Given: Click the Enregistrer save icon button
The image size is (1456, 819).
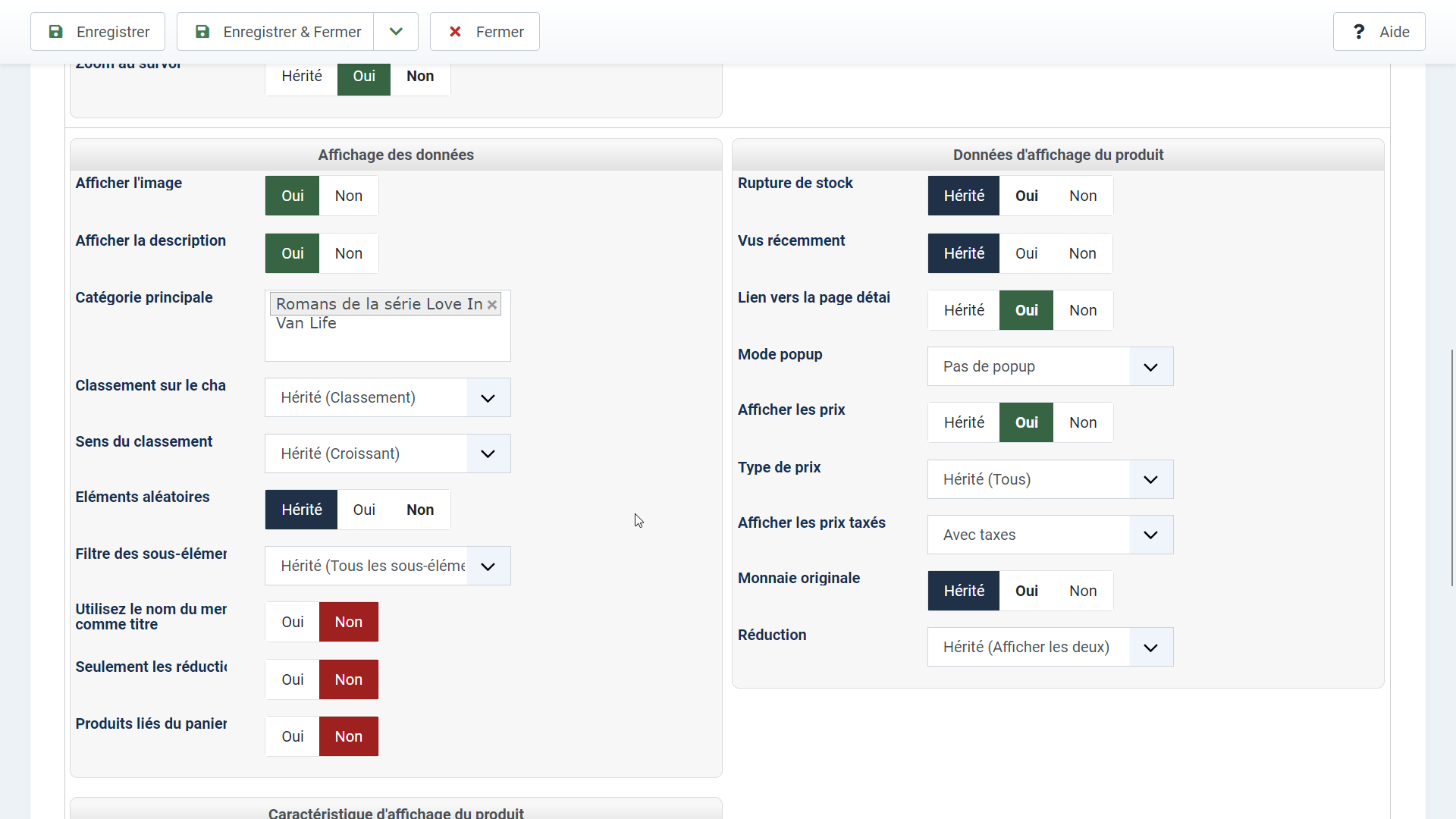Looking at the screenshot, I should (x=98, y=32).
